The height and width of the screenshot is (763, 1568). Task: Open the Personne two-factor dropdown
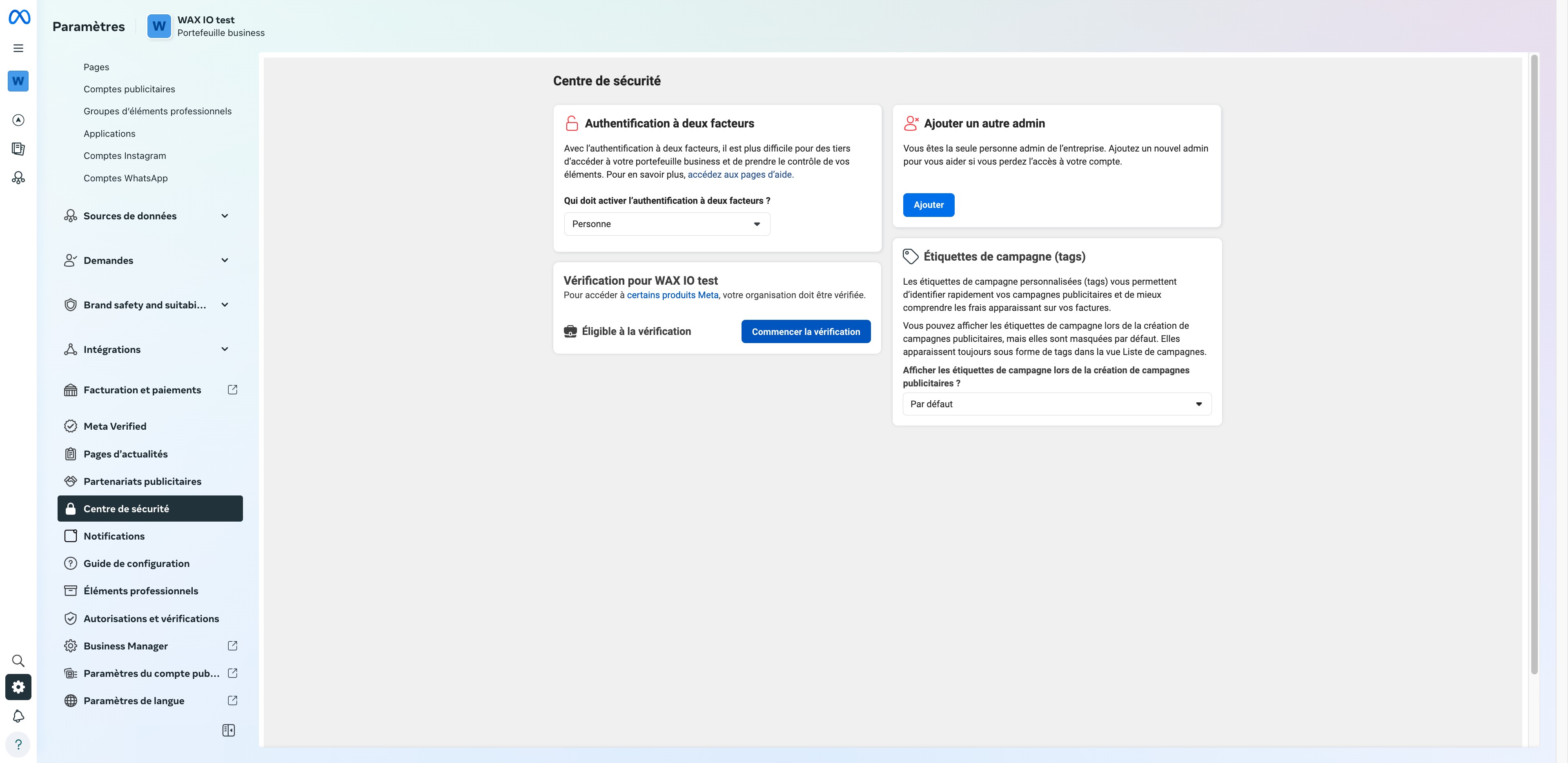666,224
